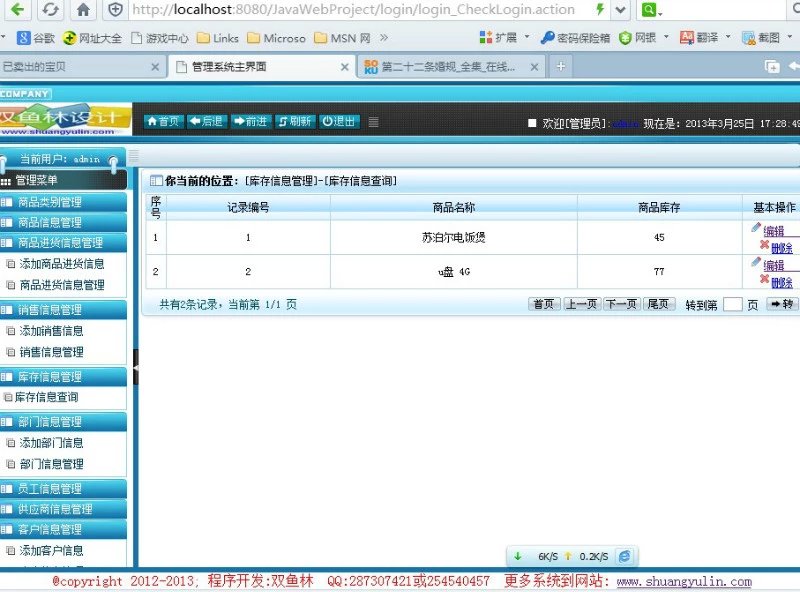Open the 翻译 translate dropdown
800x592 pixels.
(705, 37)
